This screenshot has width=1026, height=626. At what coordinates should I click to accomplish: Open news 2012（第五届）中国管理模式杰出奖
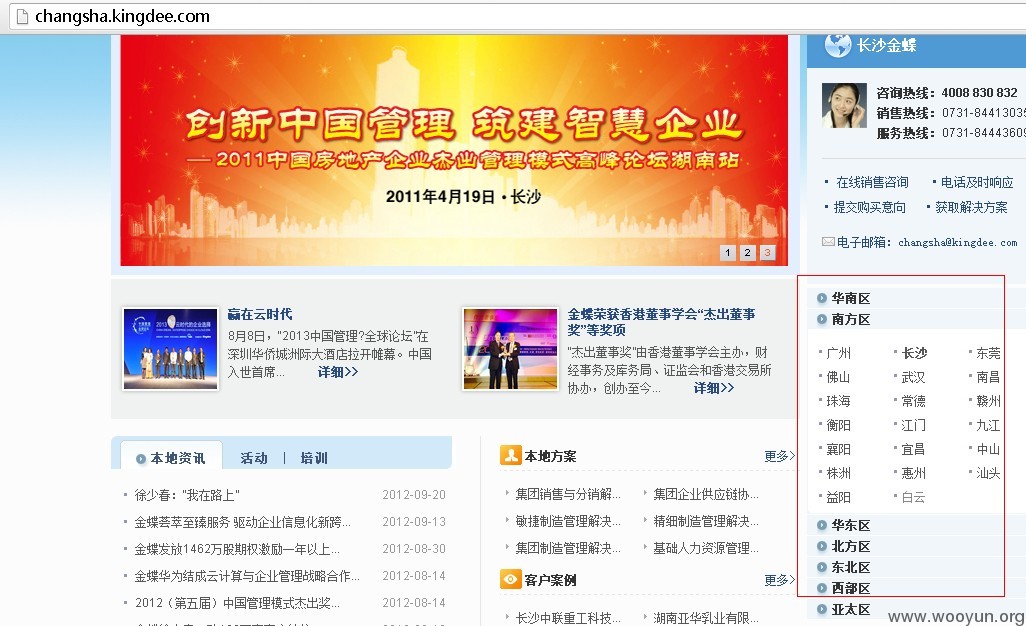point(237,602)
